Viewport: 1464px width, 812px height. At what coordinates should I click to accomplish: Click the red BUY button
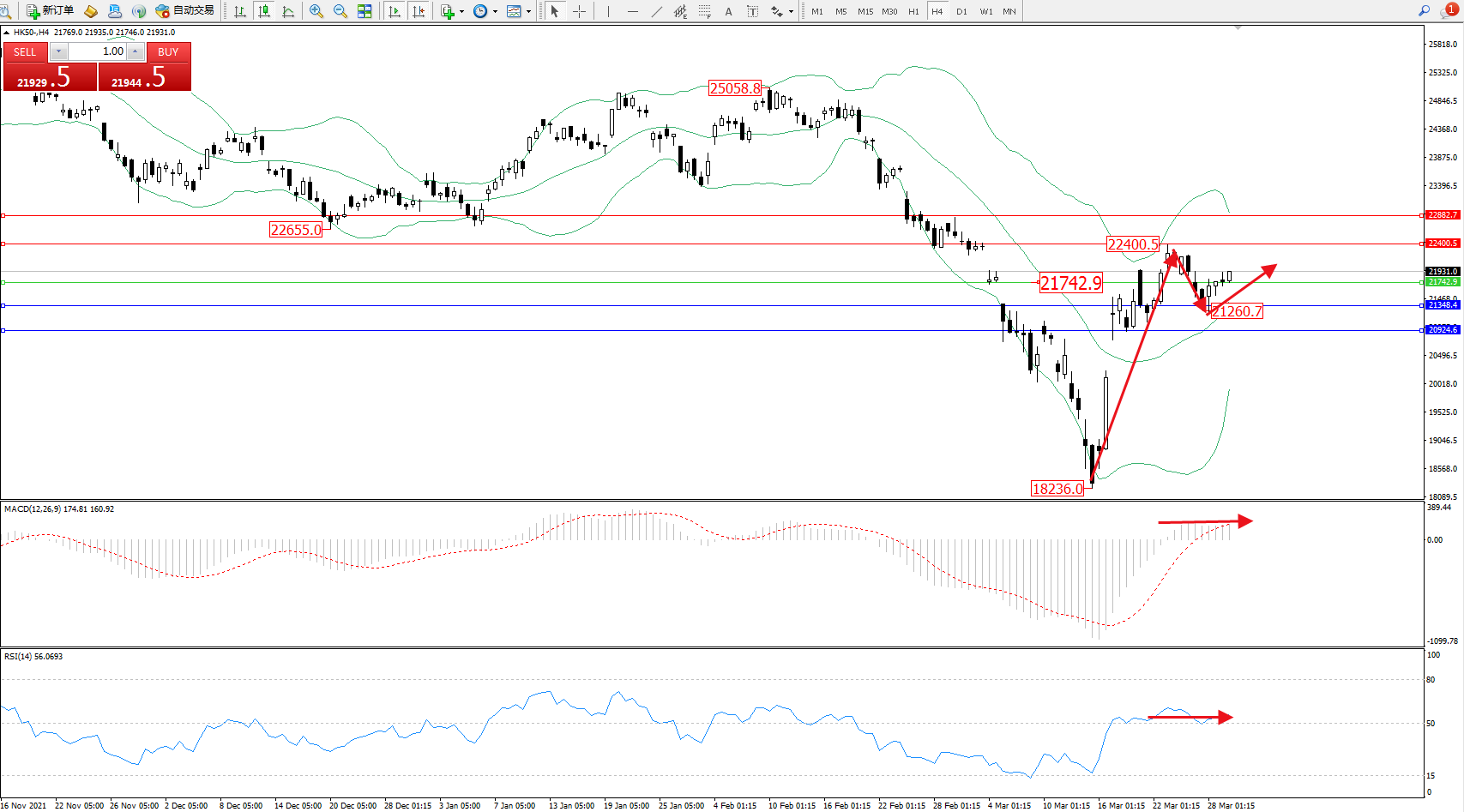pos(168,52)
